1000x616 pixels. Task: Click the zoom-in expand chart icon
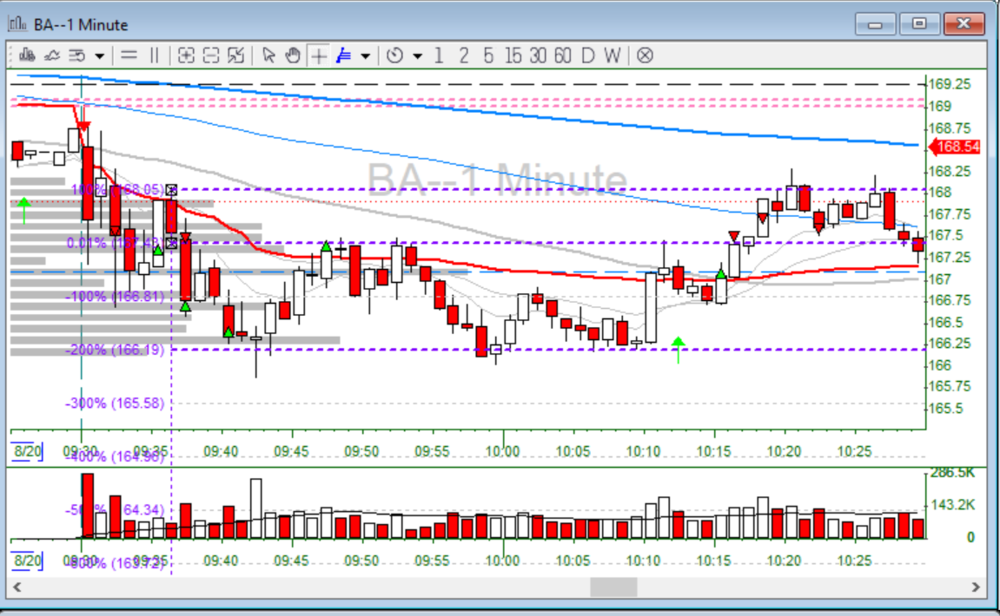tap(186, 56)
